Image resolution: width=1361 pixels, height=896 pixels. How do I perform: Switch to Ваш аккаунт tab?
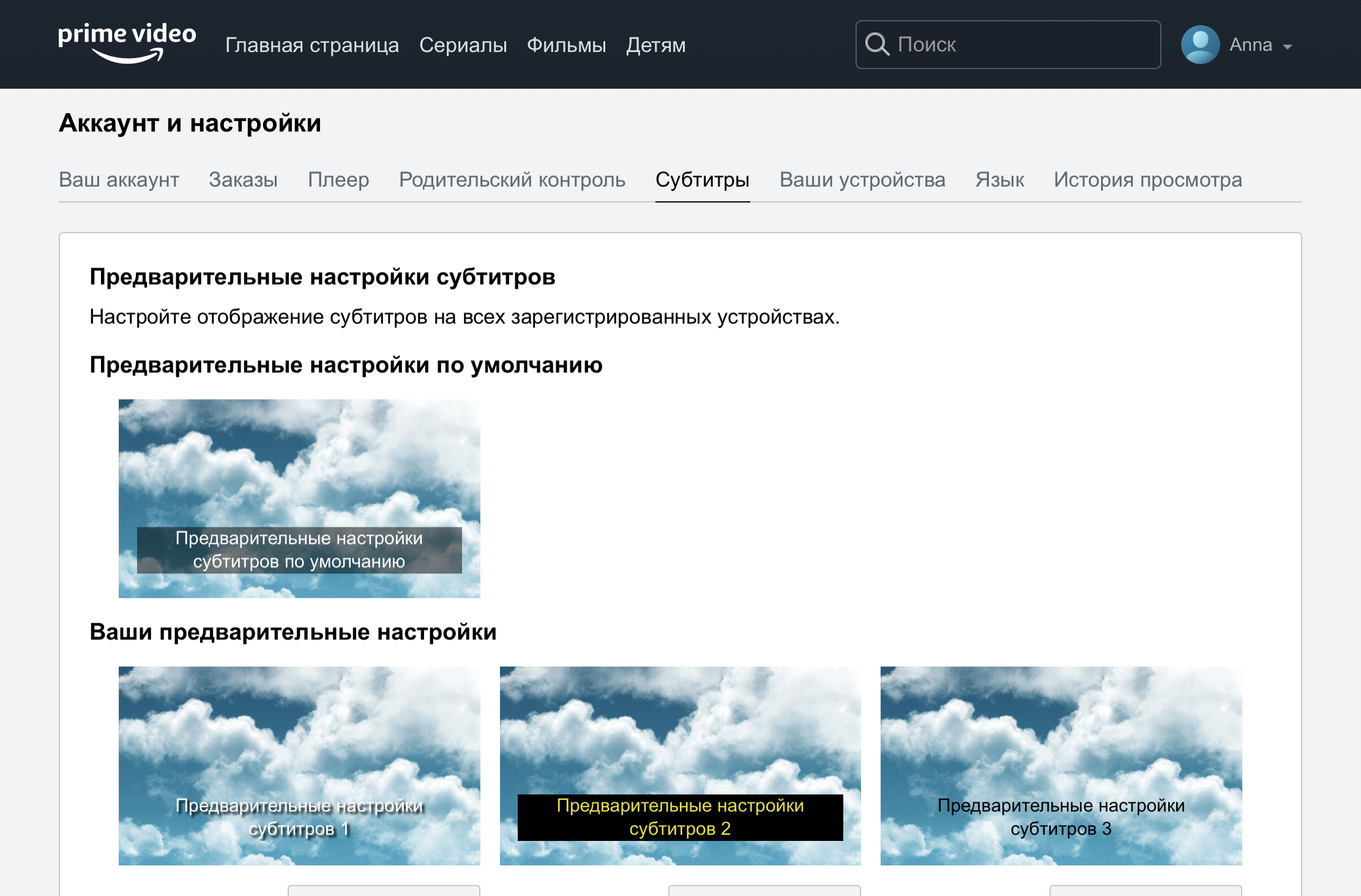119,180
